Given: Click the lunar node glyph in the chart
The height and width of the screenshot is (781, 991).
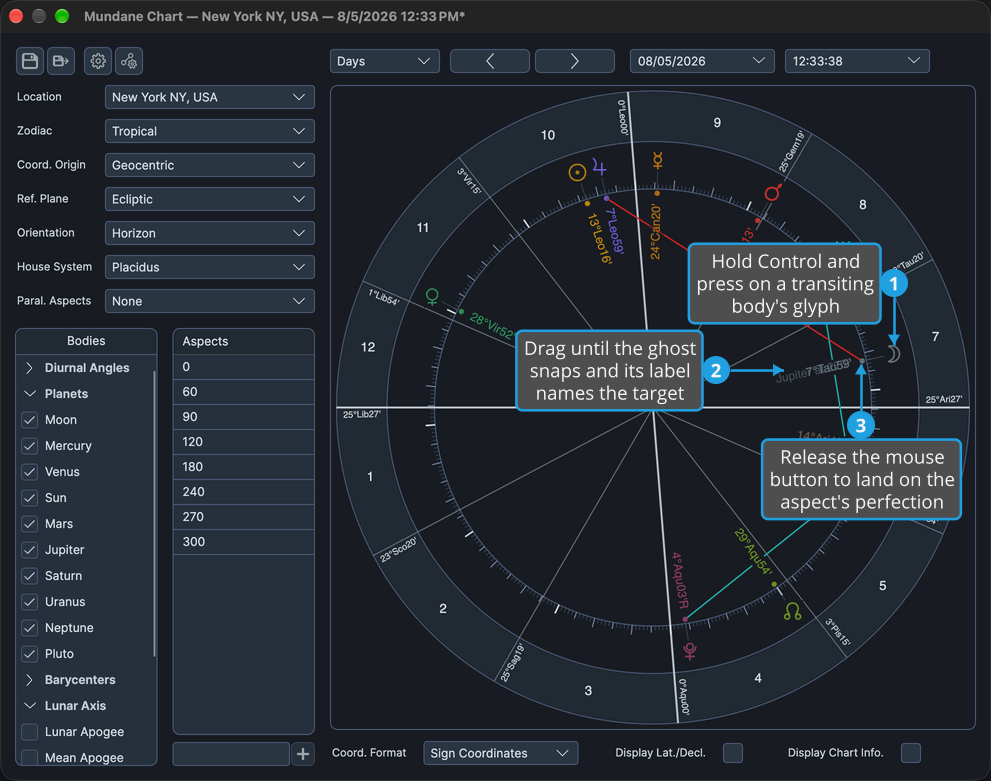Looking at the screenshot, I should (x=792, y=611).
